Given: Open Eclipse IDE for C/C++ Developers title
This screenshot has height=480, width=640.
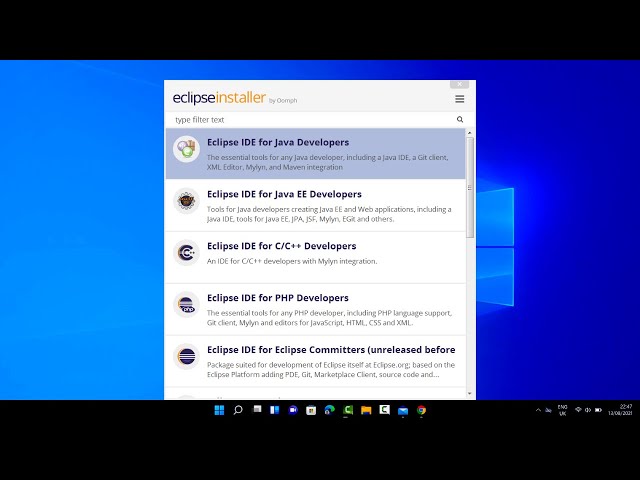Looking at the screenshot, I should tap(282, 246).
